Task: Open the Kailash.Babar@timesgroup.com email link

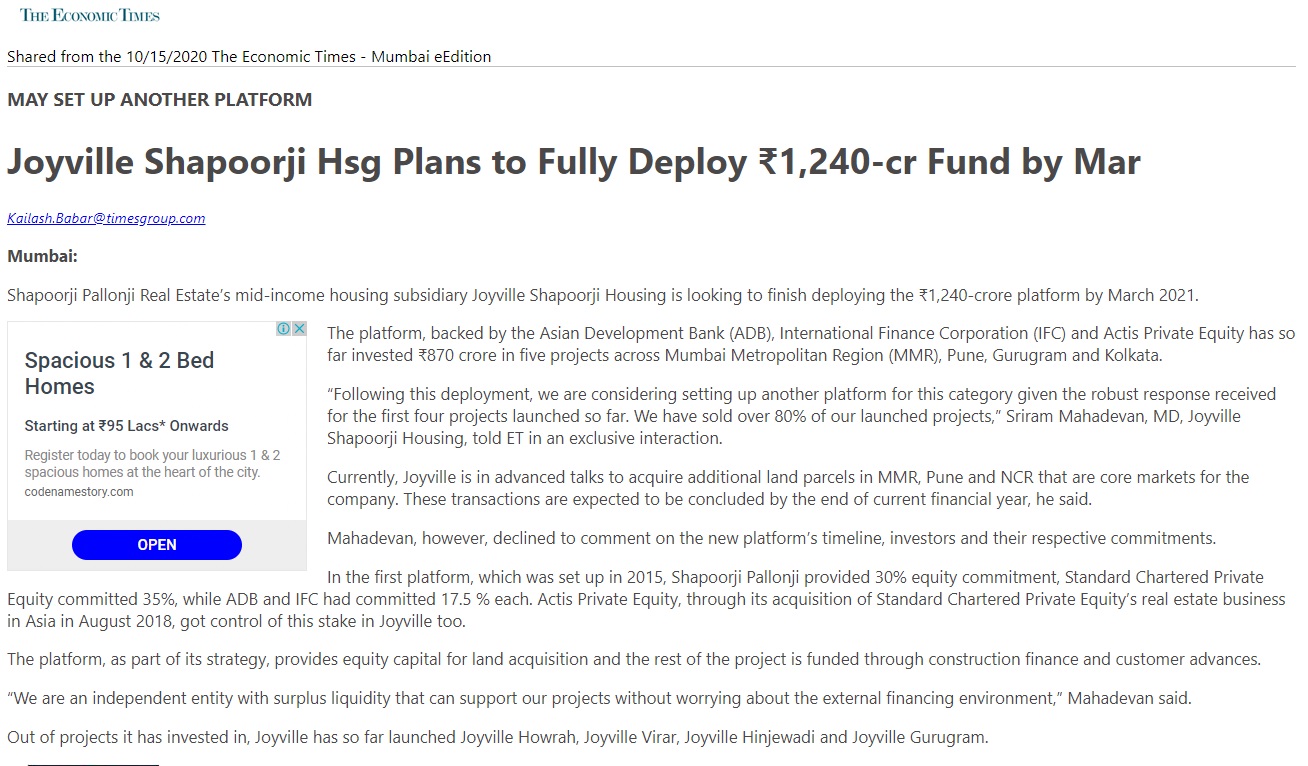Action: pyautogui.click(x=106, y=218)
